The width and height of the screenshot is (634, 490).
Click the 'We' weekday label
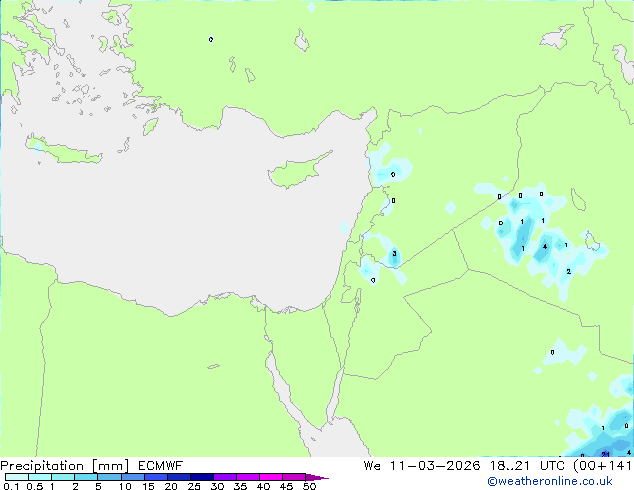[372, 466]
